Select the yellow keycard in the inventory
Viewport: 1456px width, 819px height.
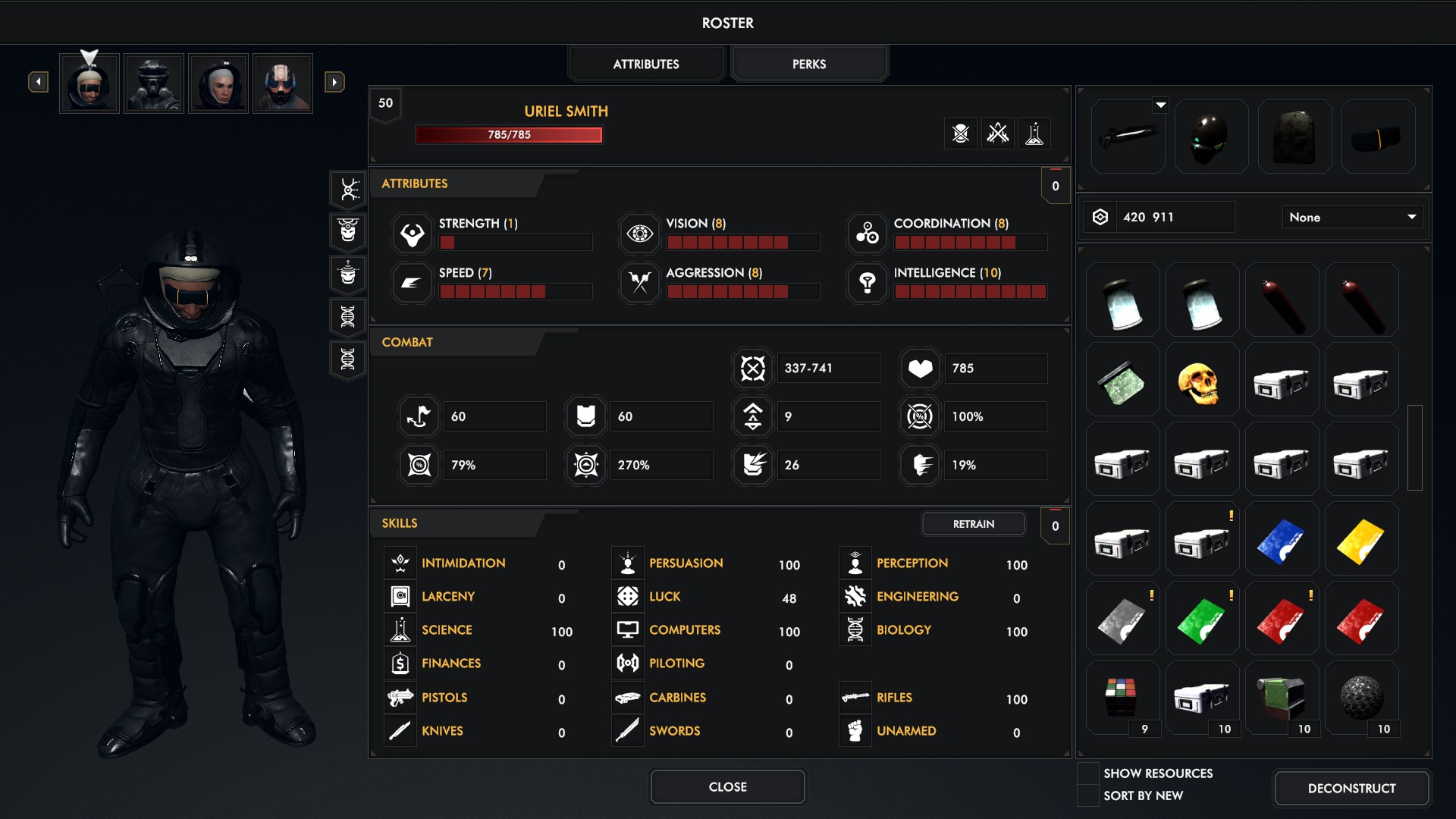pos(1361,541)
